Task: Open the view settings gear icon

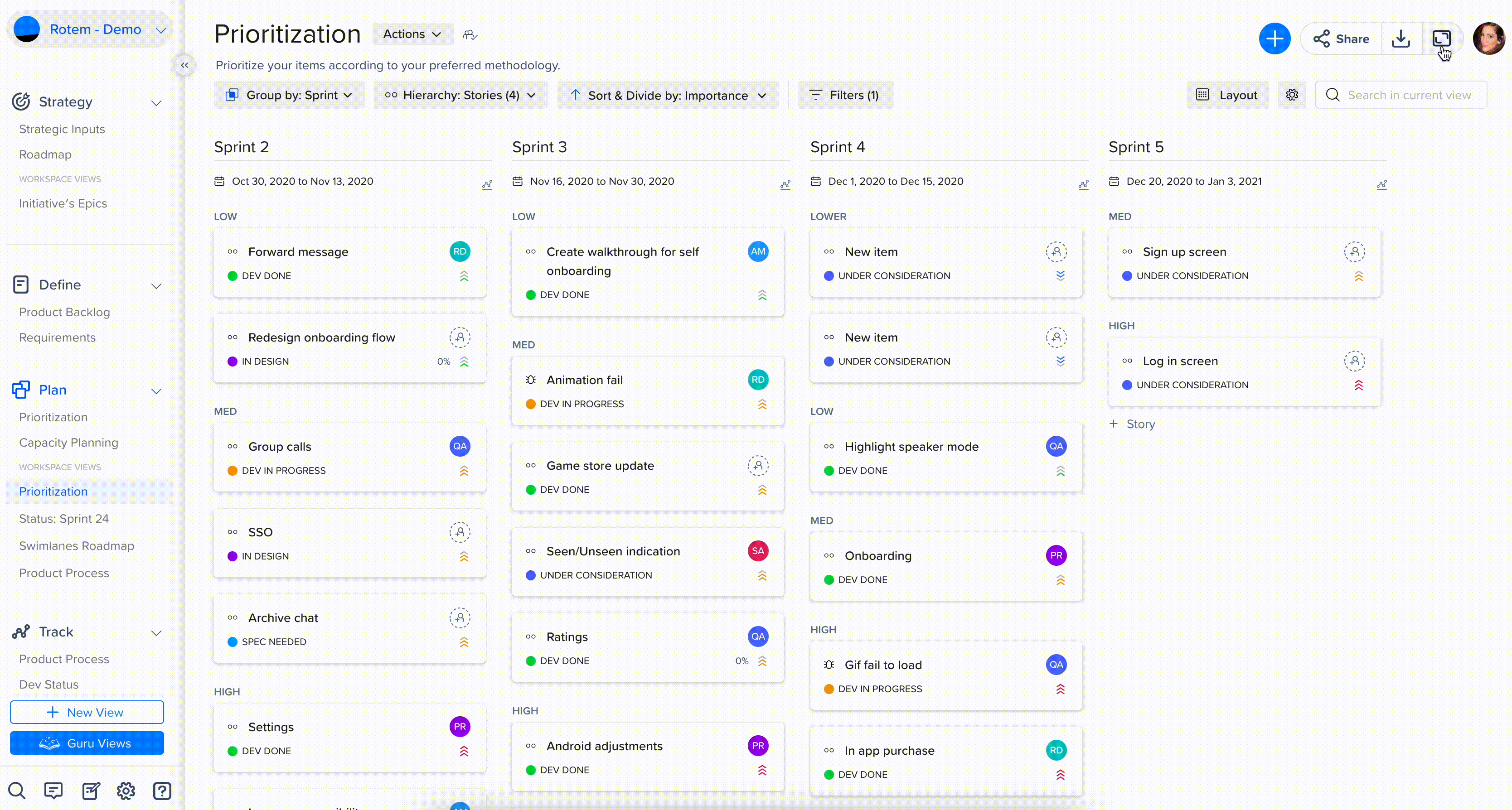Action: (1291, 95)
